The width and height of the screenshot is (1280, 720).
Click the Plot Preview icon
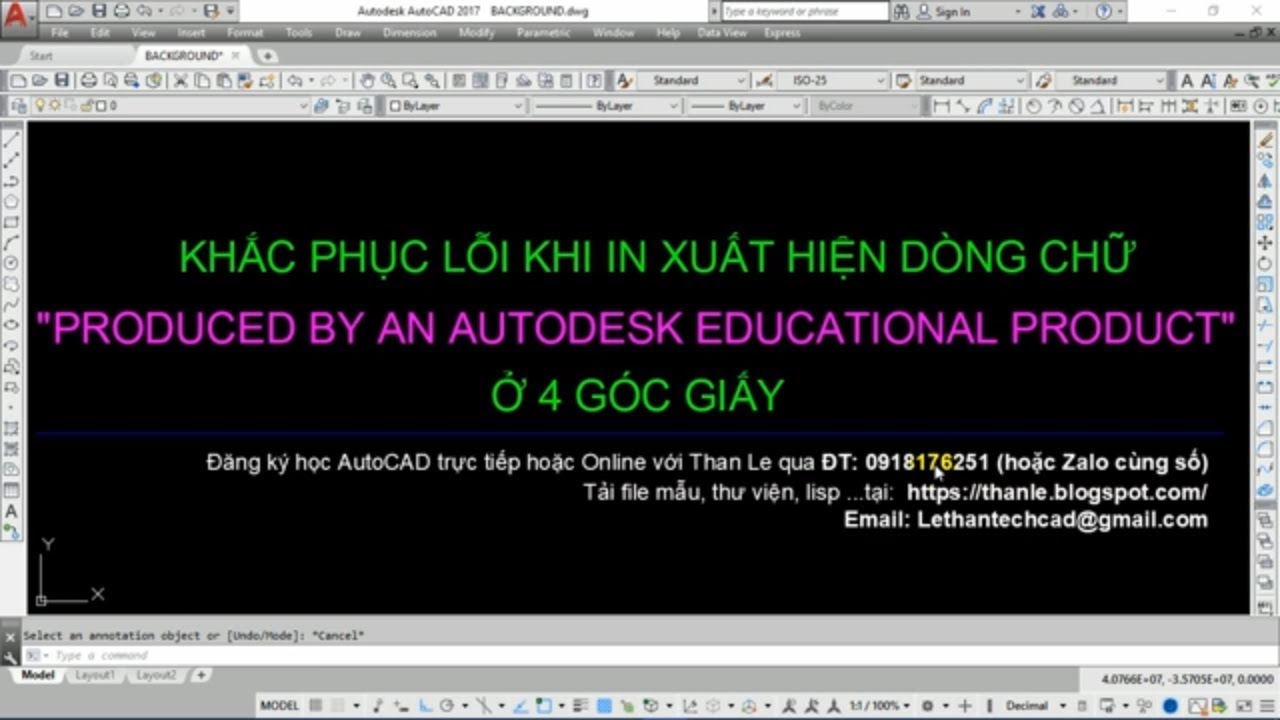point(110,80)
